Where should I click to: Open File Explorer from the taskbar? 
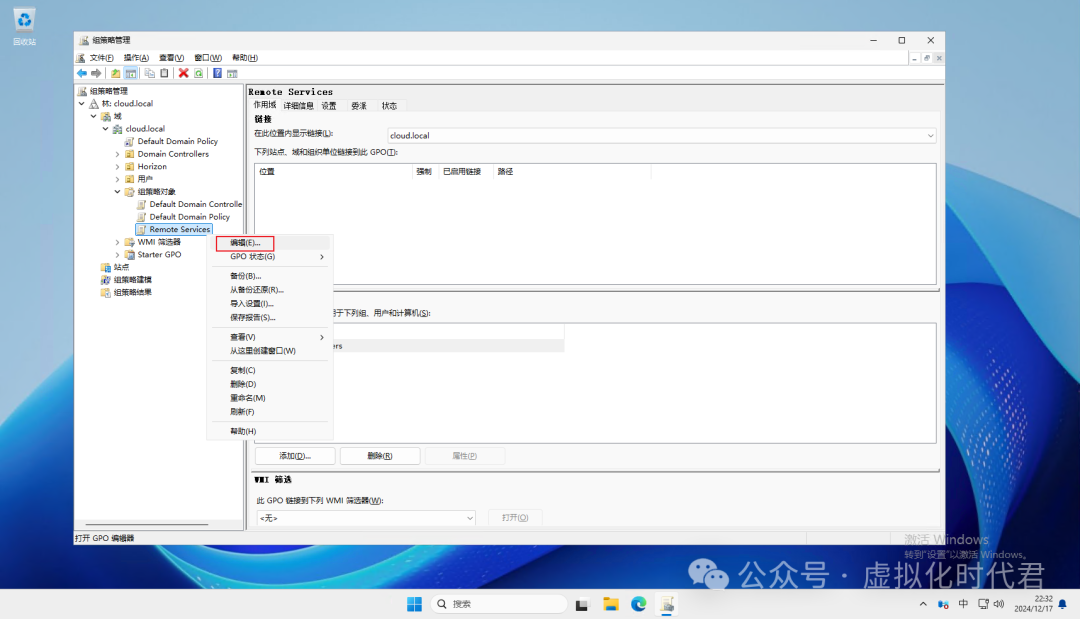[x=610, y=604]
